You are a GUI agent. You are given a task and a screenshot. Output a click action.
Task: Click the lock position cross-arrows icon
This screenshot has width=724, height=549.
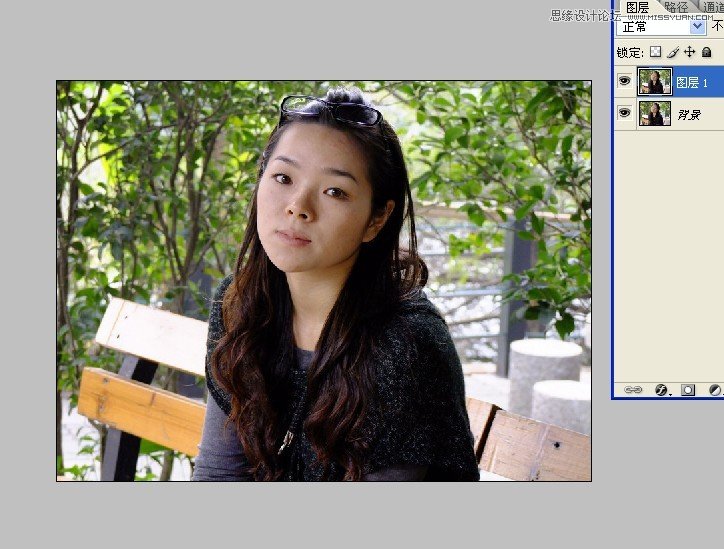pyautogui.click(x=689, y=52)
